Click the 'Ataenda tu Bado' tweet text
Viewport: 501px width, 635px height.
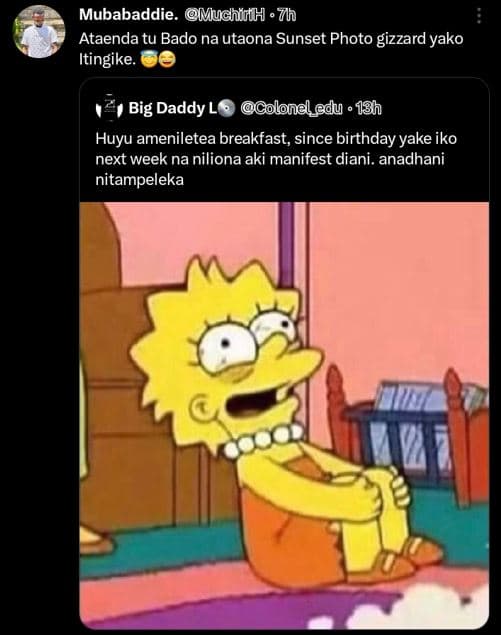click(x=271, y=49)
